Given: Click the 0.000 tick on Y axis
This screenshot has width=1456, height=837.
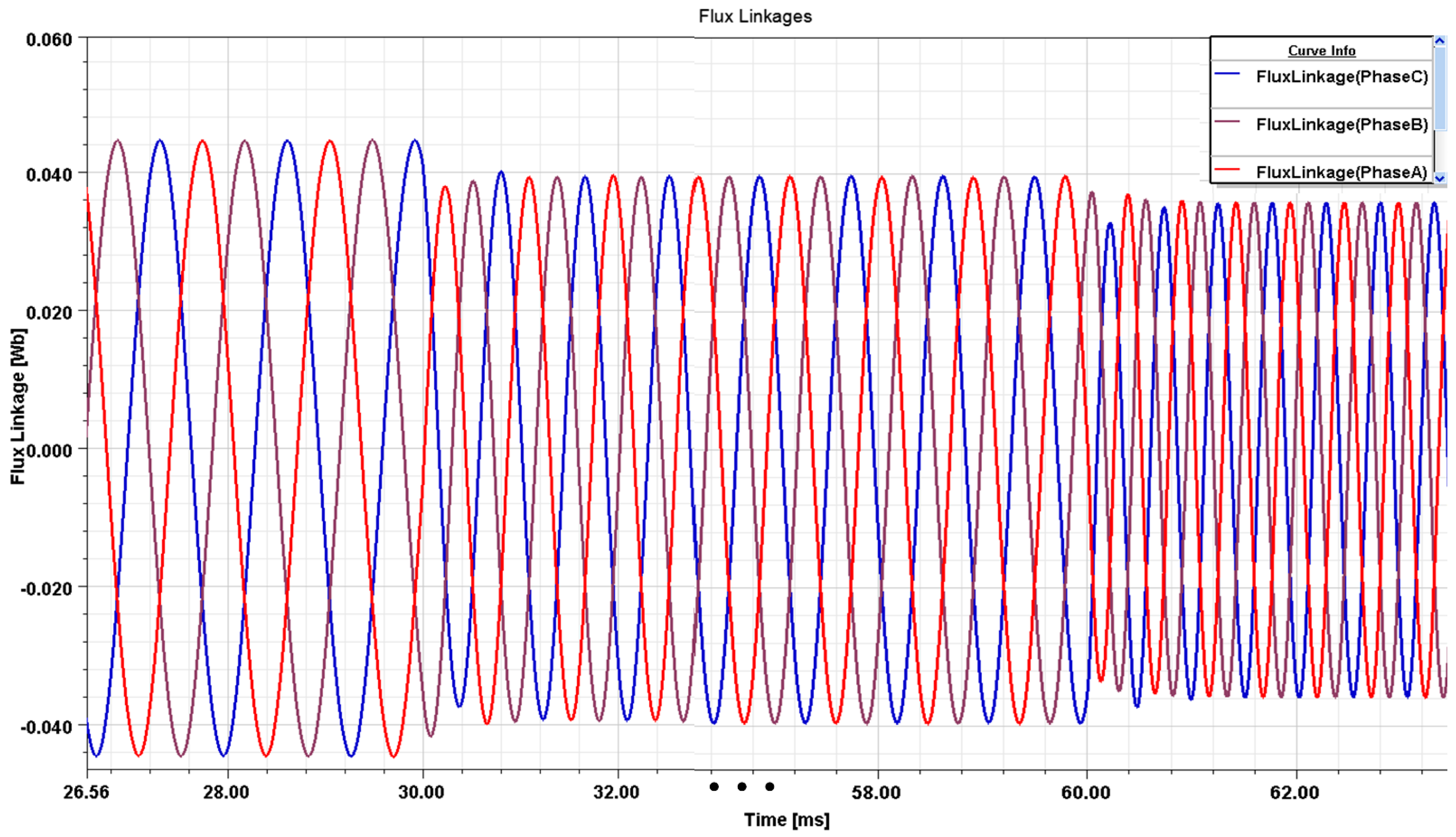Looking at the screenshot, I should 49,450.
